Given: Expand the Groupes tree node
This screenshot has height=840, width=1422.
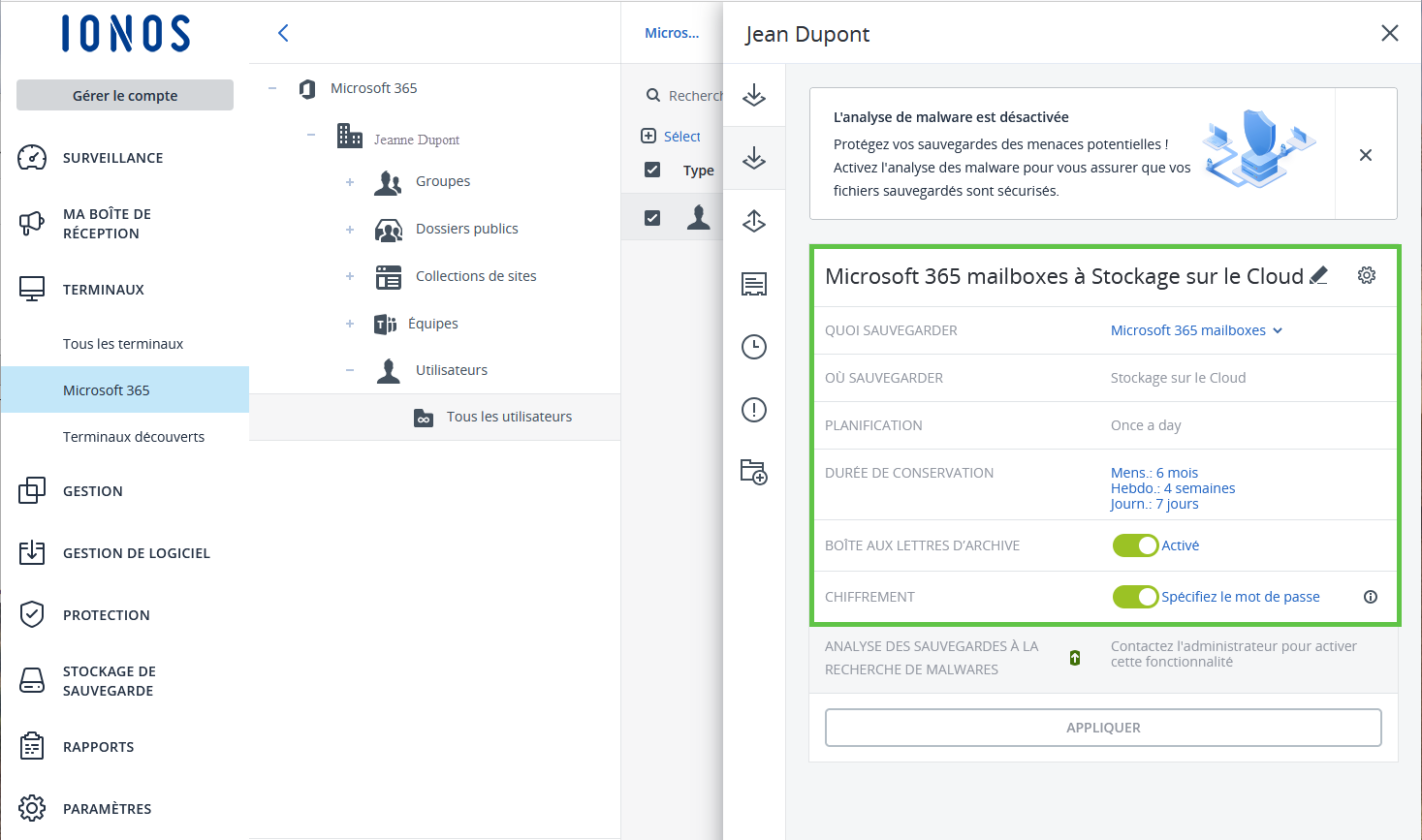Looking at the screenshot, I should 350,182.
